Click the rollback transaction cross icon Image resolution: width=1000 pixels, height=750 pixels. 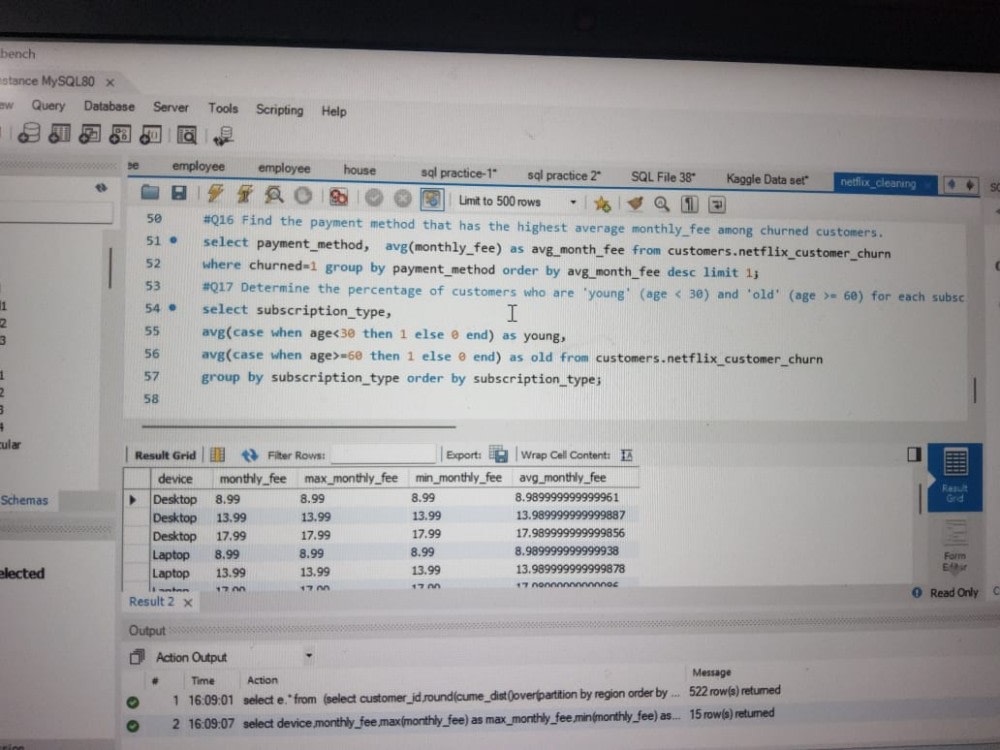tap(402, 198)
